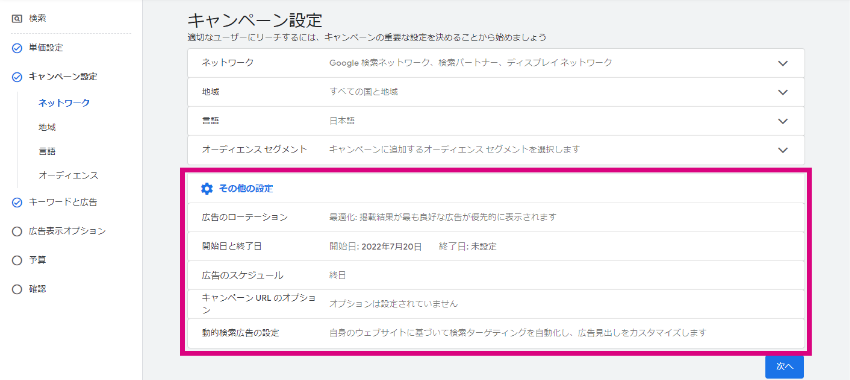Select 言語 sub-item in sidebar
Image resolution: width=850 pixels, height=380 pixels.
[47, 151]
